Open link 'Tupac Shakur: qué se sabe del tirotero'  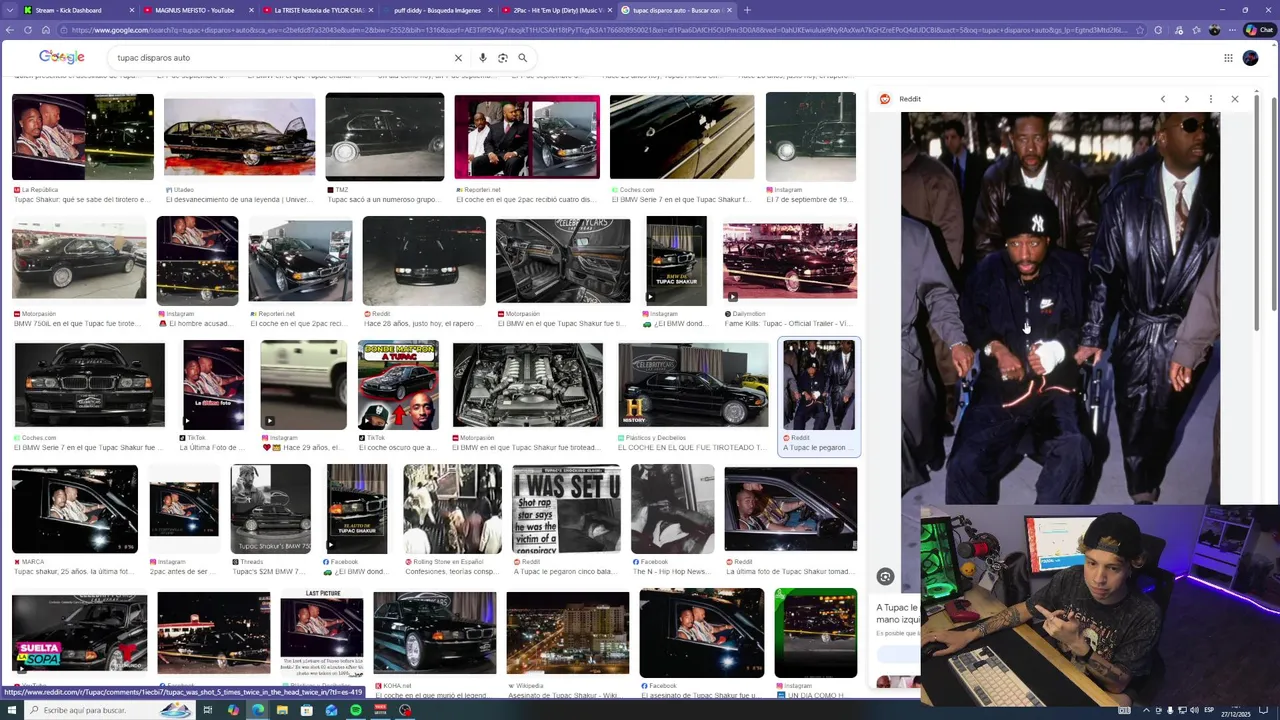83,200
